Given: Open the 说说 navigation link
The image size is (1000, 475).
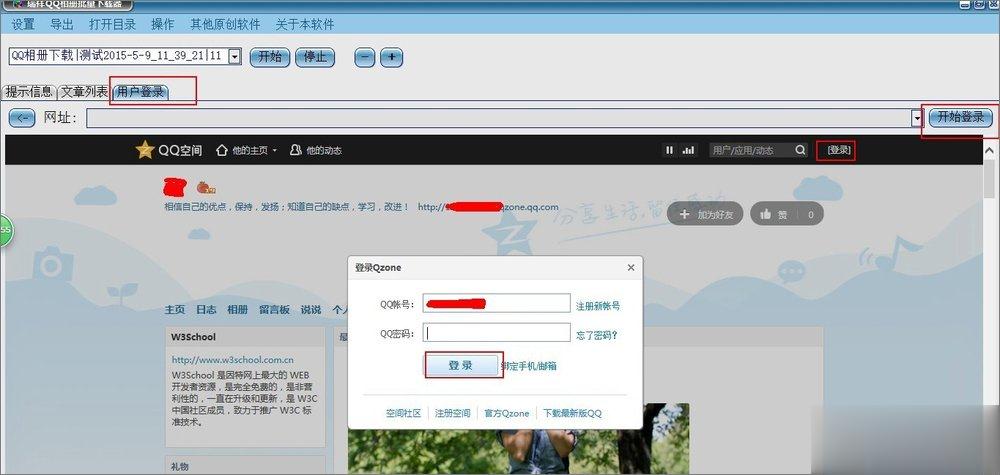Looking at the screenshot, I should (x=311, y=309).
